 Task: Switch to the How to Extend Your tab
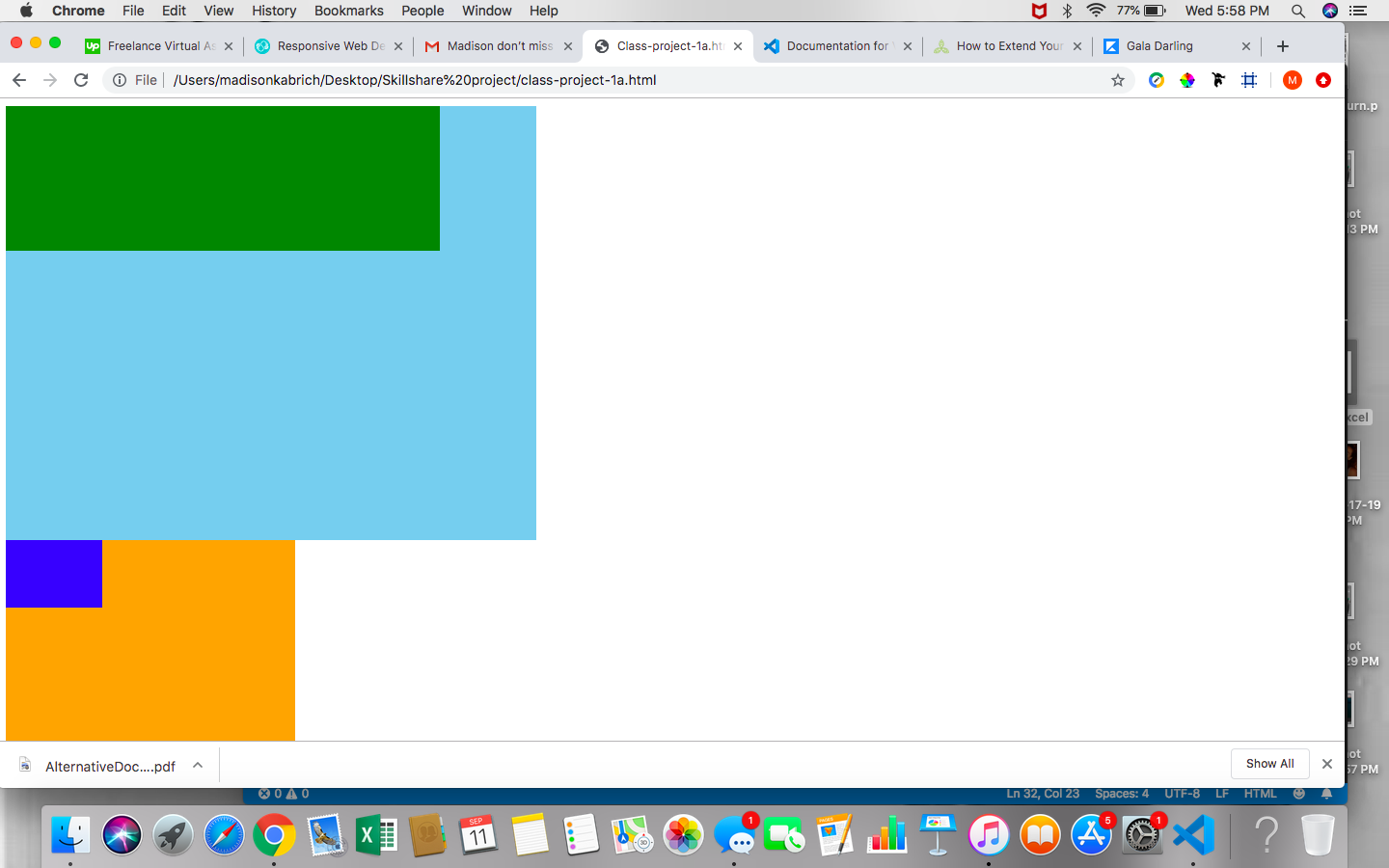pos(1007,46)
